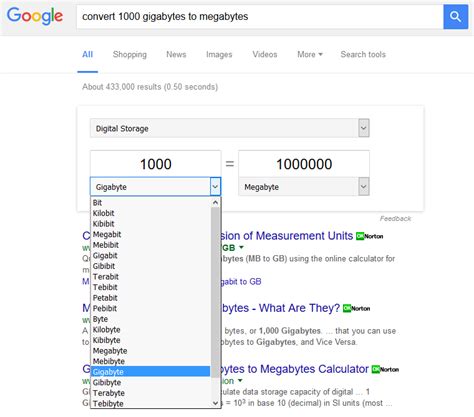The width and height of the screenshot is (474, 417).
Task: Open the Megabytes Calculator result
Action: (x=295, y=369)
